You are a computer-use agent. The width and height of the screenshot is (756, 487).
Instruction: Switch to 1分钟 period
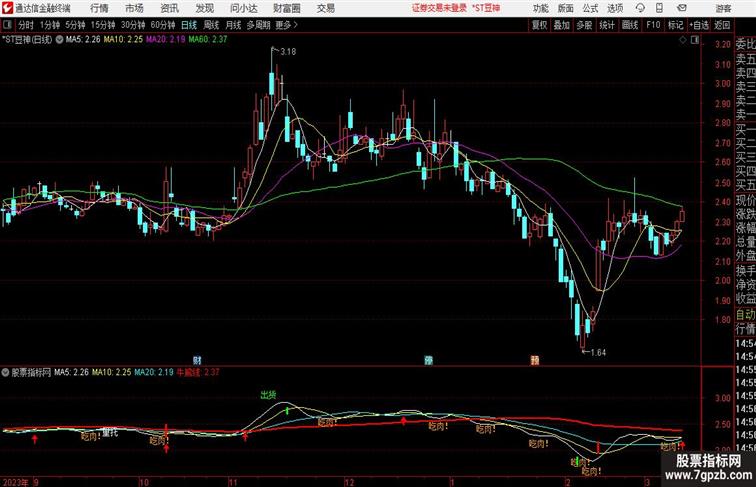point(50,25)
